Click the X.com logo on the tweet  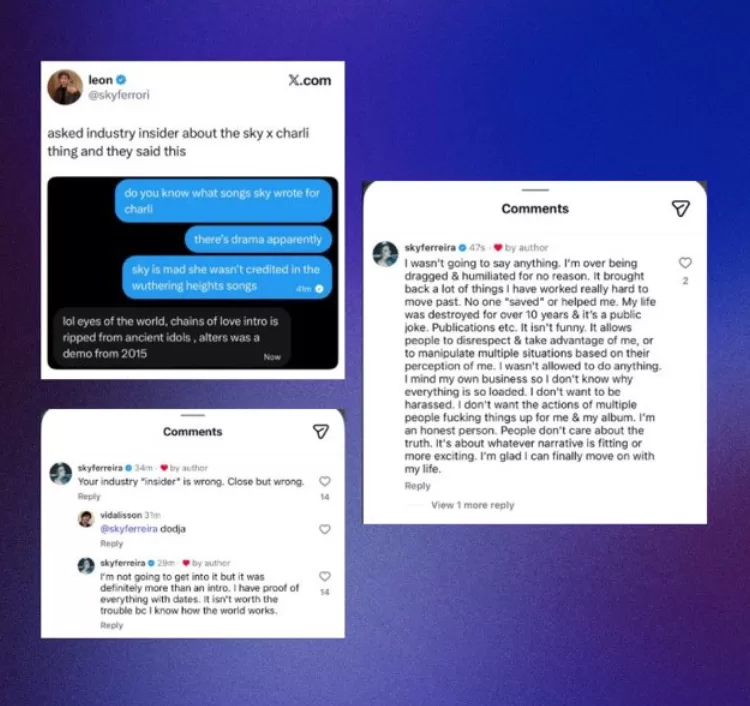[x=310, y=80]
